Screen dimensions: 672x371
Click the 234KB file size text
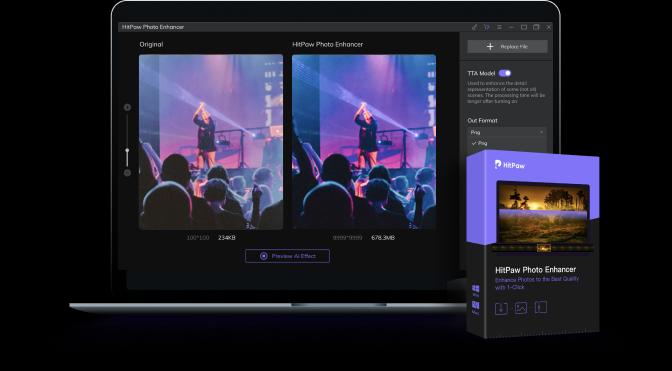coord(227,238)
